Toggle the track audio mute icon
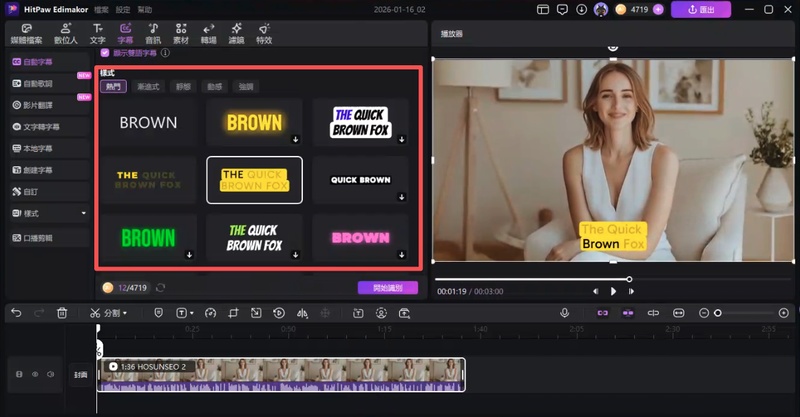The height and width of the screenshot is (417, 800). click(x=50, y=374)
